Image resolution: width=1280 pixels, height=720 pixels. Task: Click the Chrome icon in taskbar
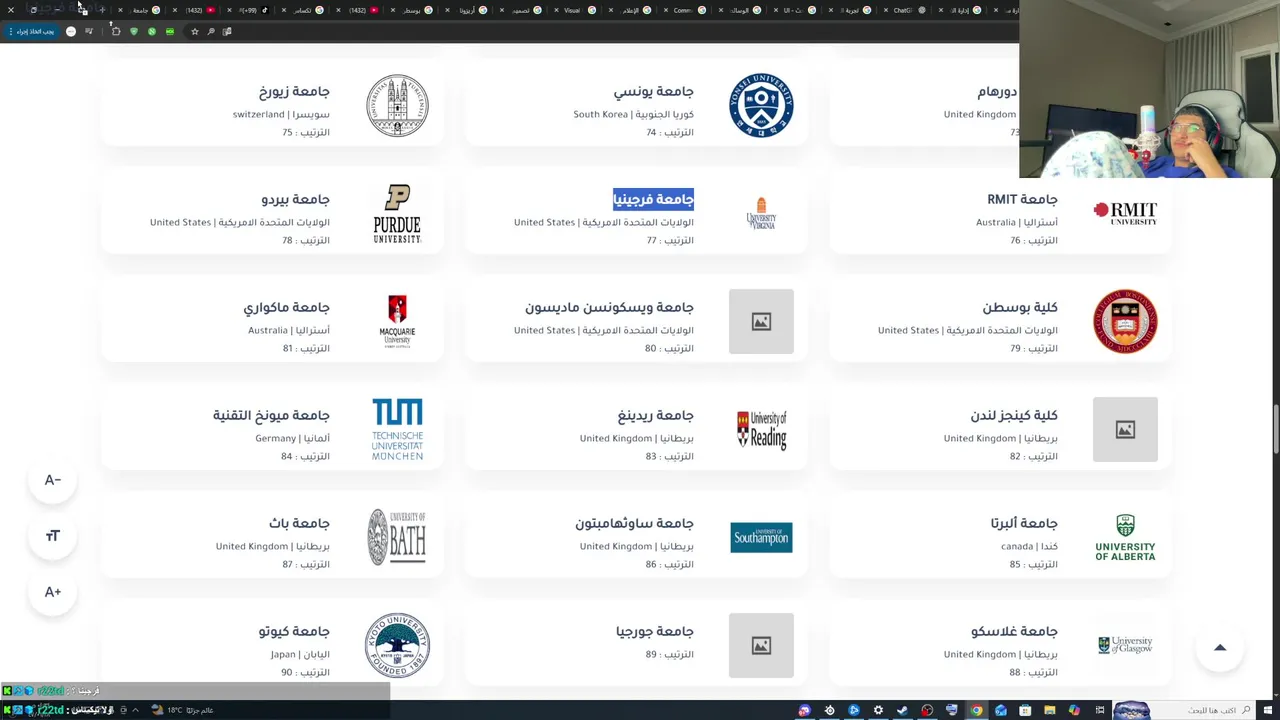pyautogui.click(x=976, y=710)
